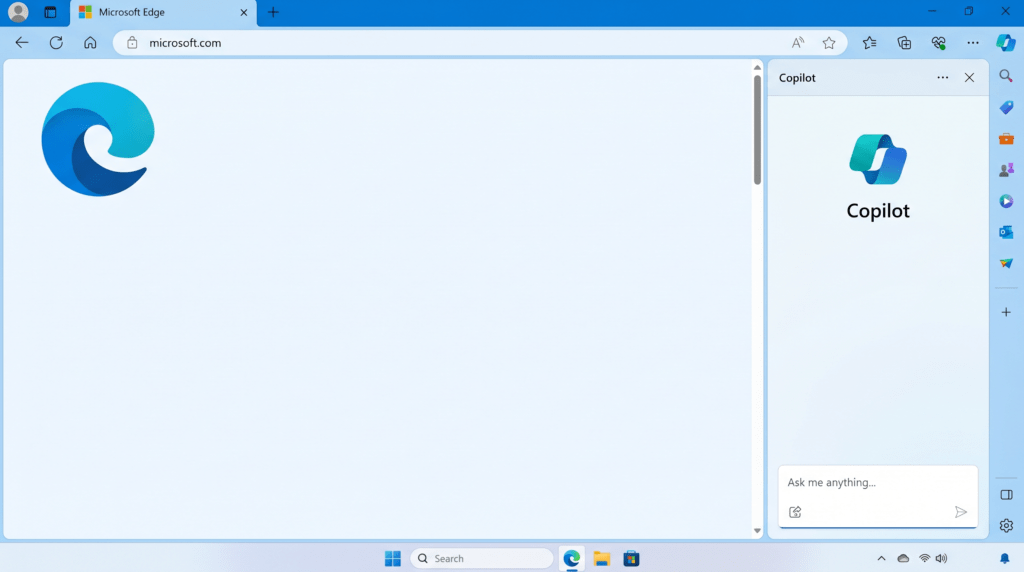Open Copilot panel more options

(x=942, y=78)
